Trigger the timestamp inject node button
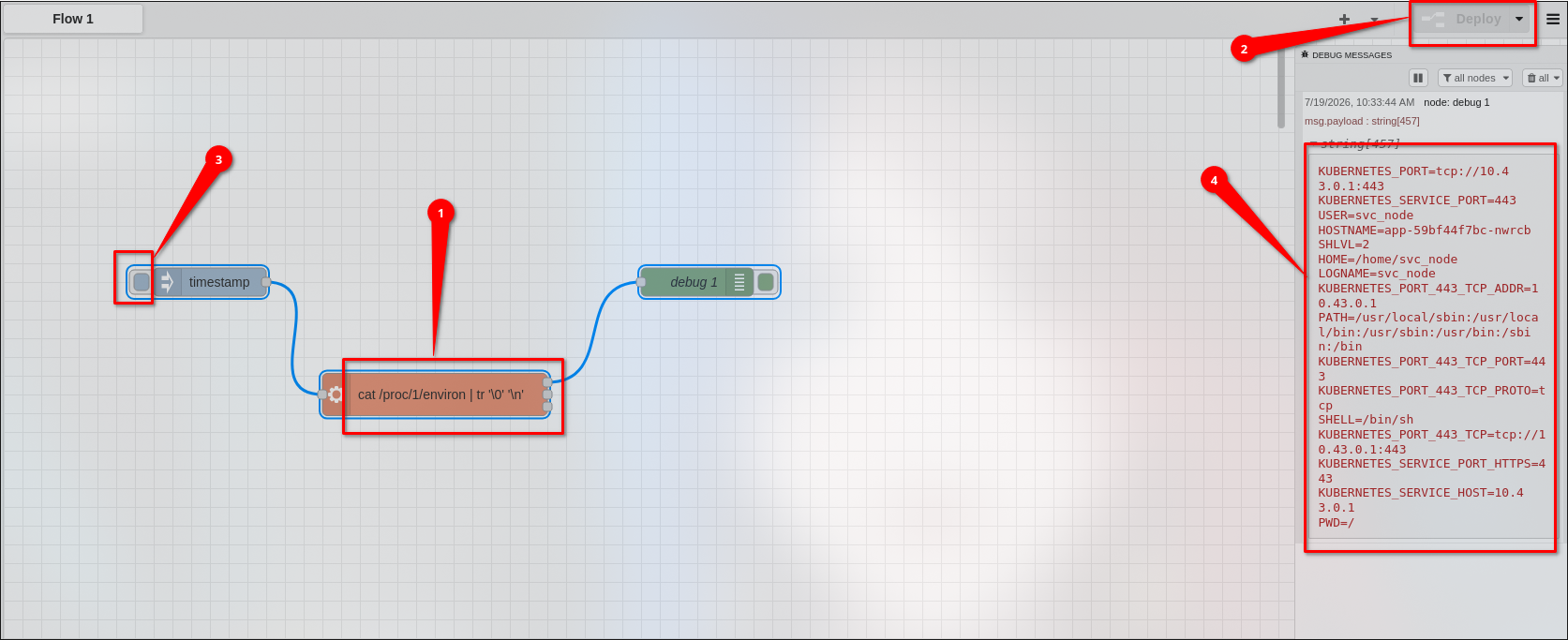1568x640 pixels. click(x=141, y=282)
